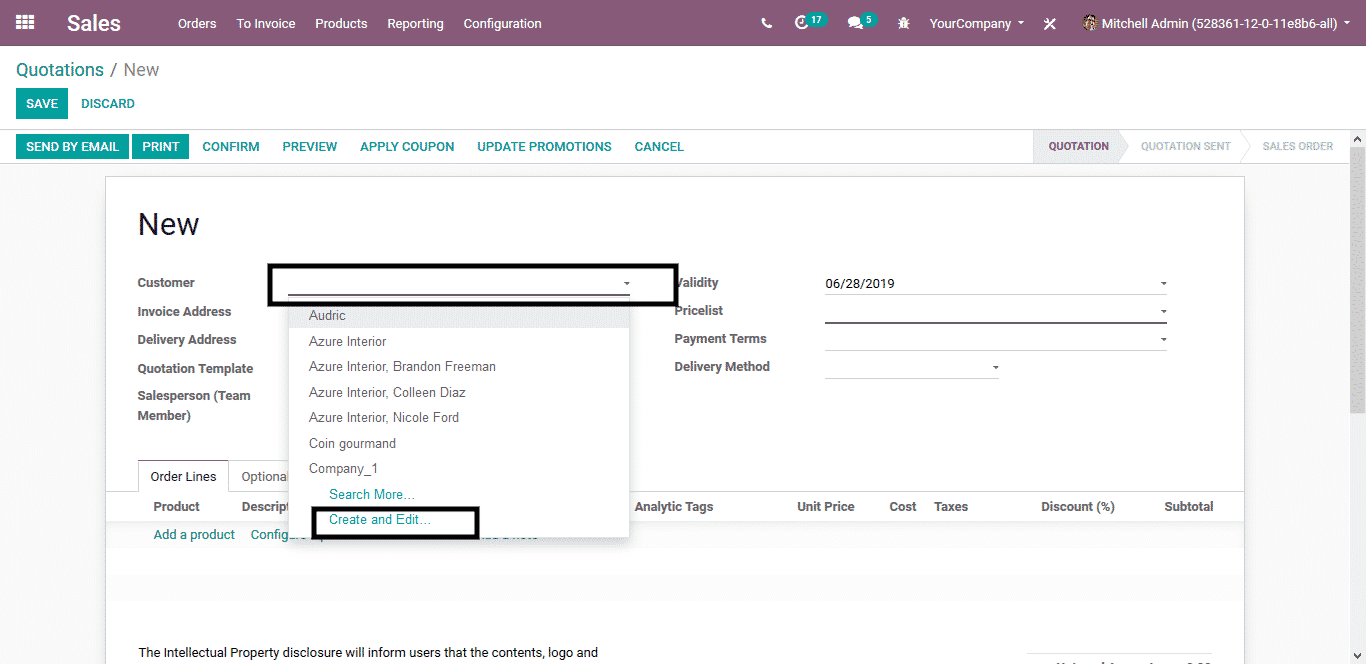The height and width of the screenshot is (664, 1366).
Task: Open the Configuration menu
Action: tap(502, 23)
